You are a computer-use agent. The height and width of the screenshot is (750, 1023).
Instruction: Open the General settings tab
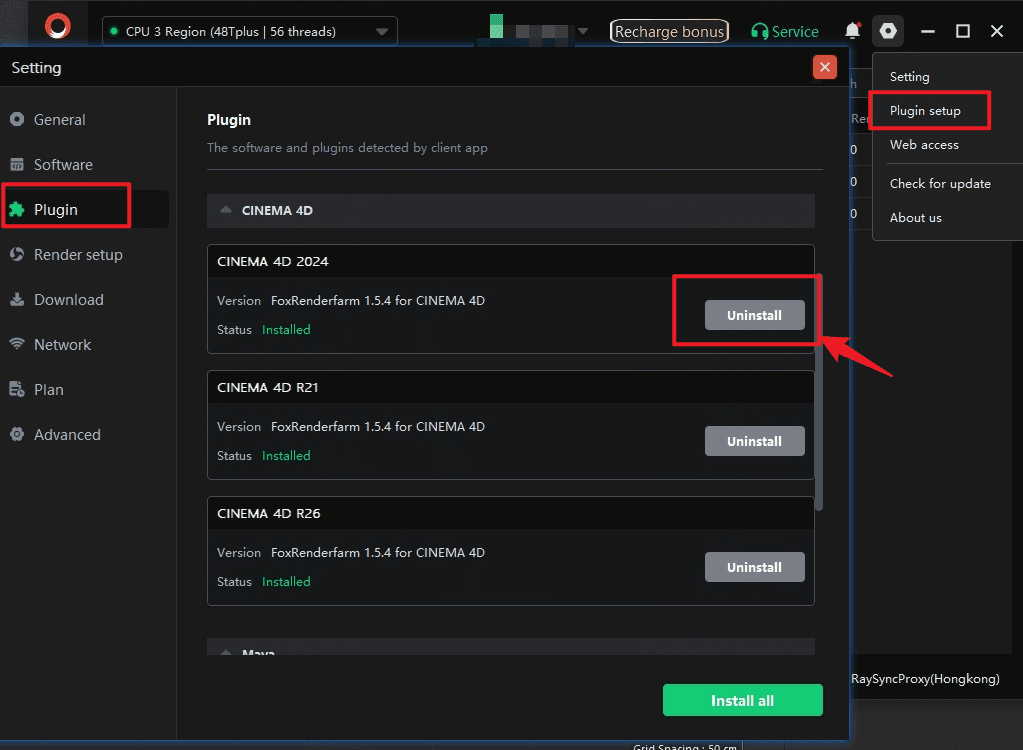click(x=59, y=120)
